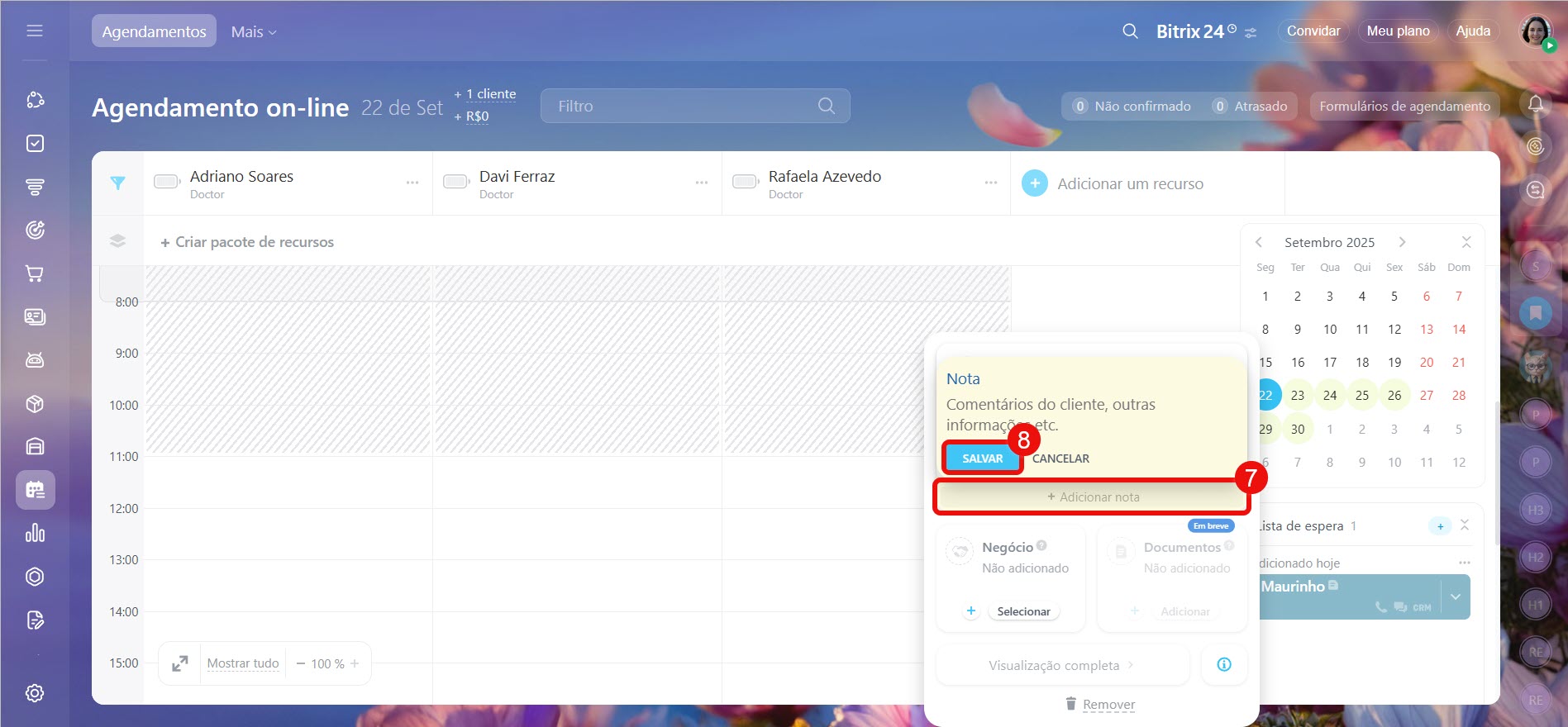Expand the Maurinho waitlist card chevron
1568x727 pixels.
(1455, 596)
